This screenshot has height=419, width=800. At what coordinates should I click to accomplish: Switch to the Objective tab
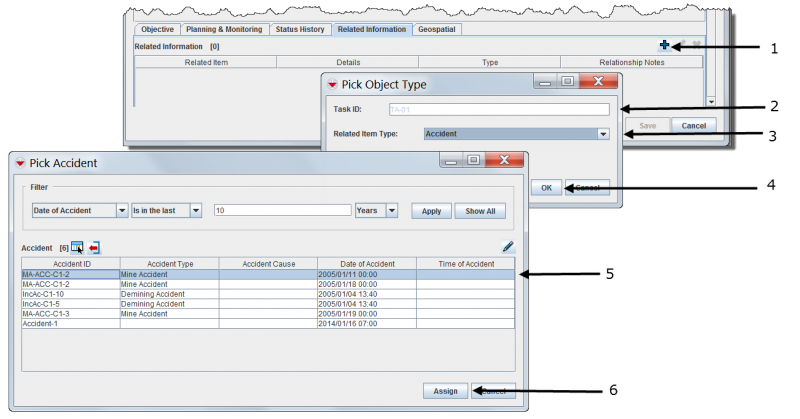tap(158, 29)
